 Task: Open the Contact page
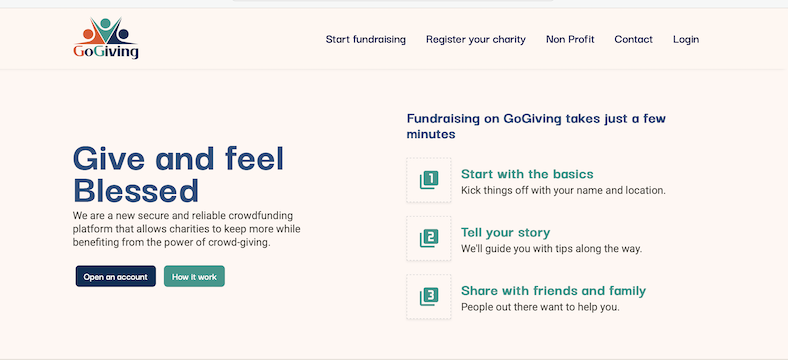coord(633,39)
